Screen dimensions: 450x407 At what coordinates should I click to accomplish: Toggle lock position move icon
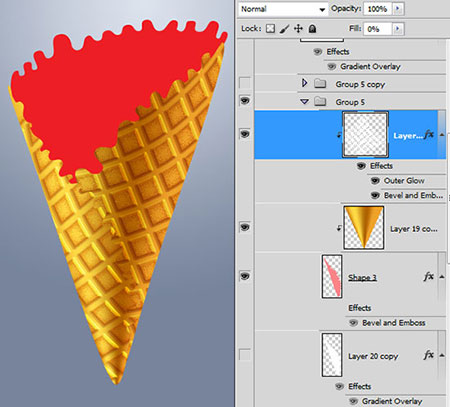tap(298, 29)
